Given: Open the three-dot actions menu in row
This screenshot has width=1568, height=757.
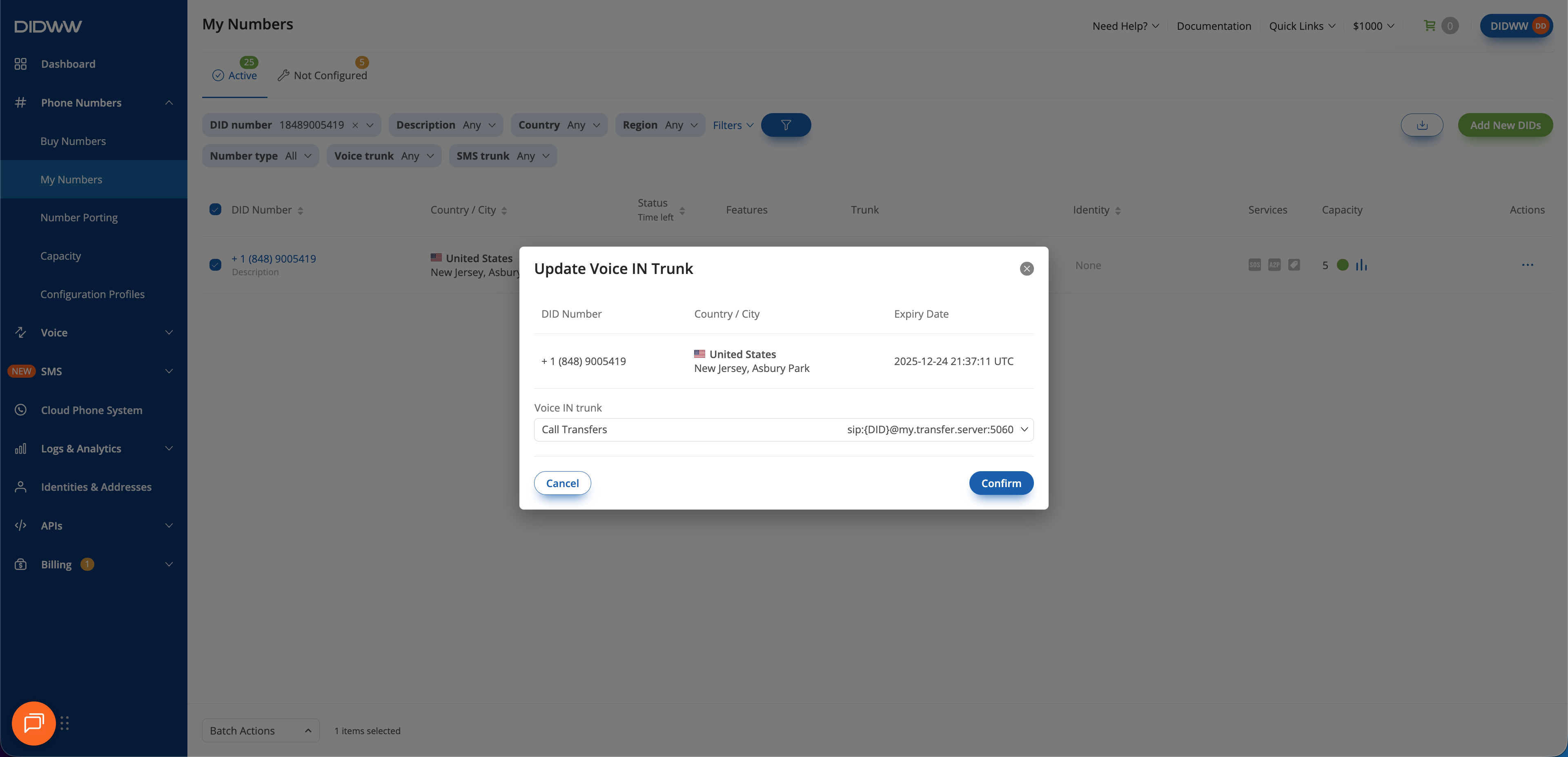Looking at the screenshot, I should point(1527,265).
